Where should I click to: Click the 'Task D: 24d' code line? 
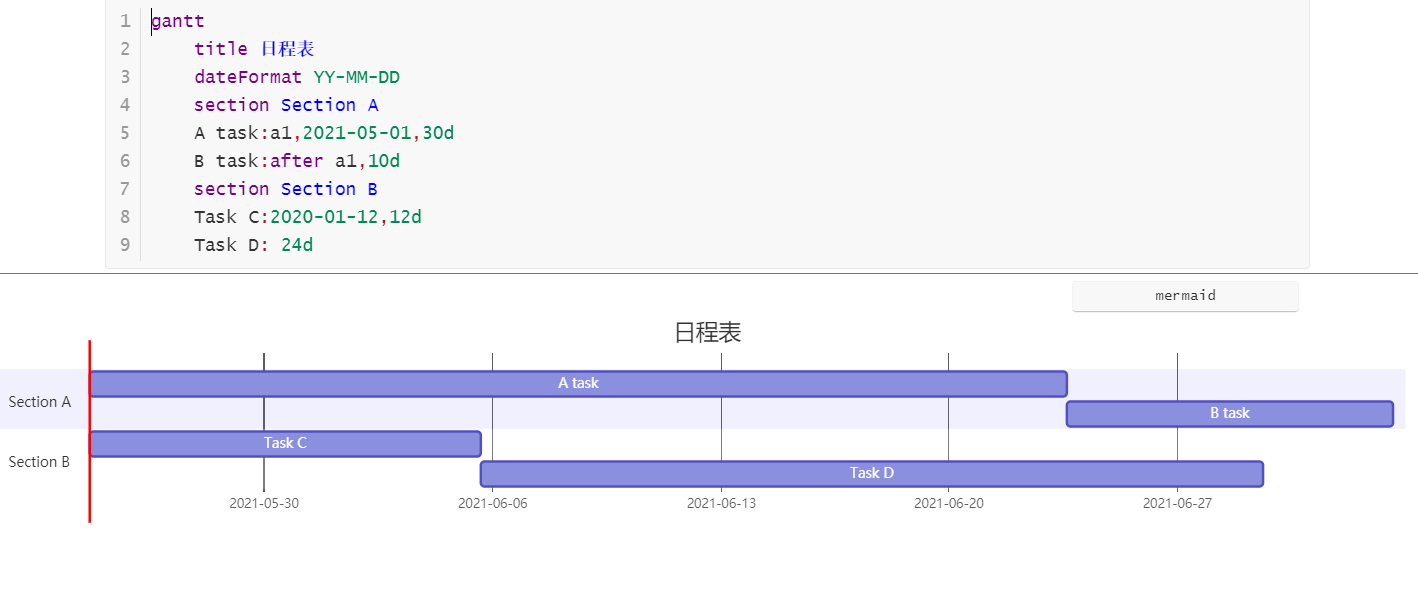point(253,245)
